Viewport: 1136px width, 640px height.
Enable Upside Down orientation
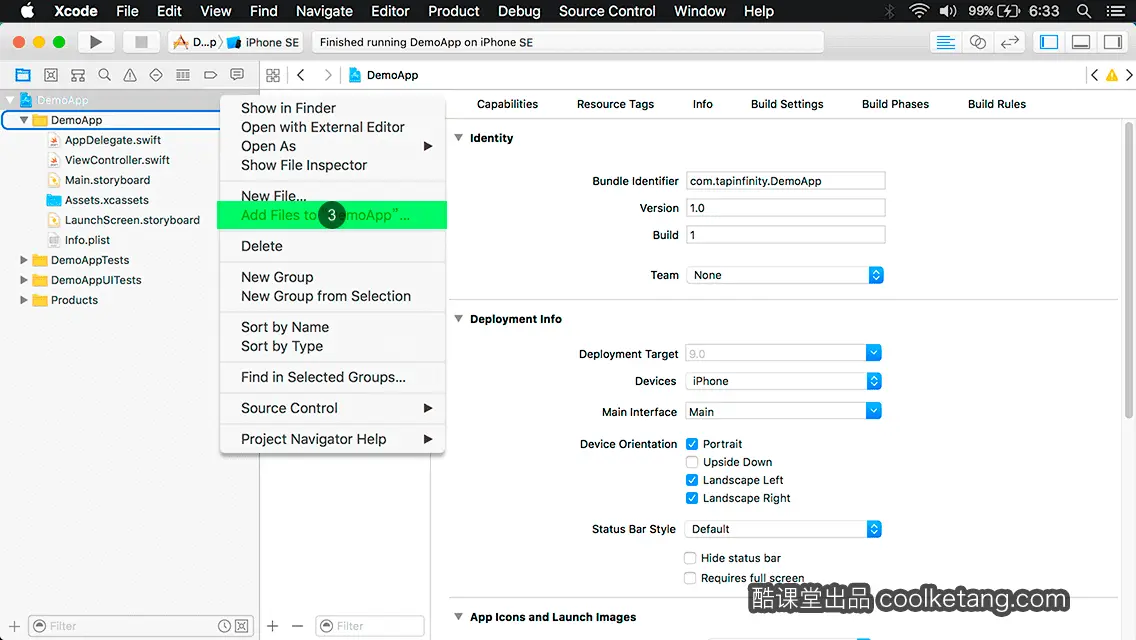pos(692,462)
